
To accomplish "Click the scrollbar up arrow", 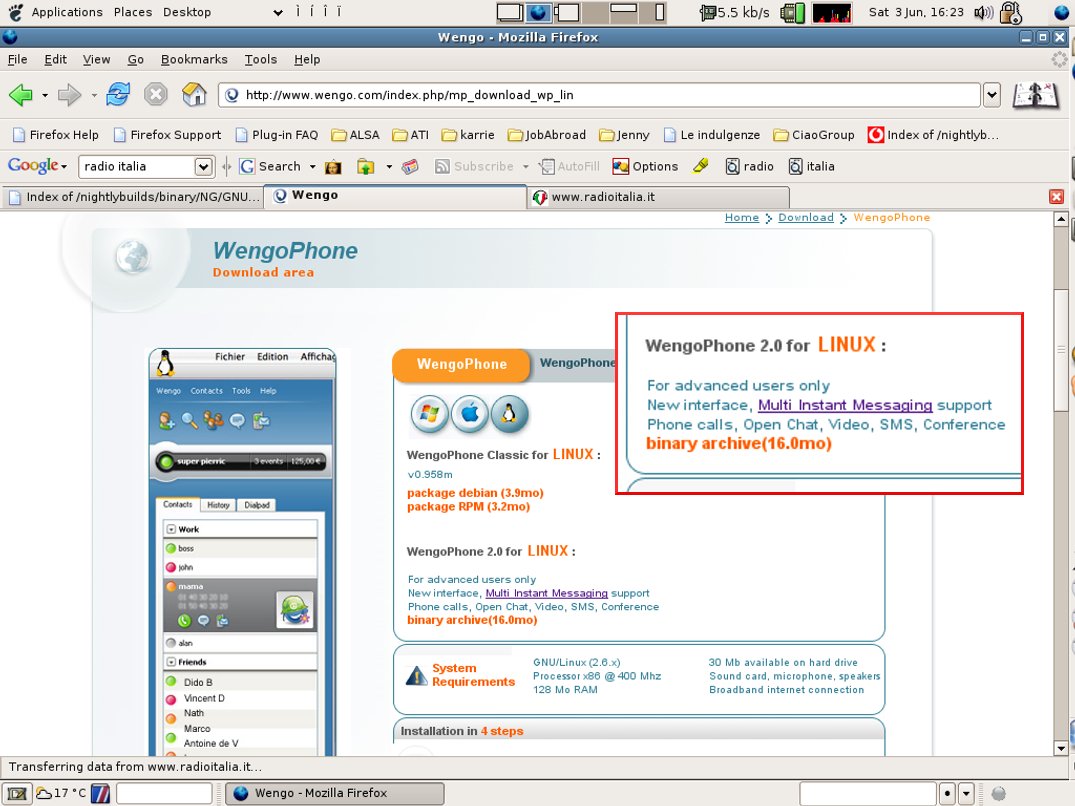I will coord(1061,219).
